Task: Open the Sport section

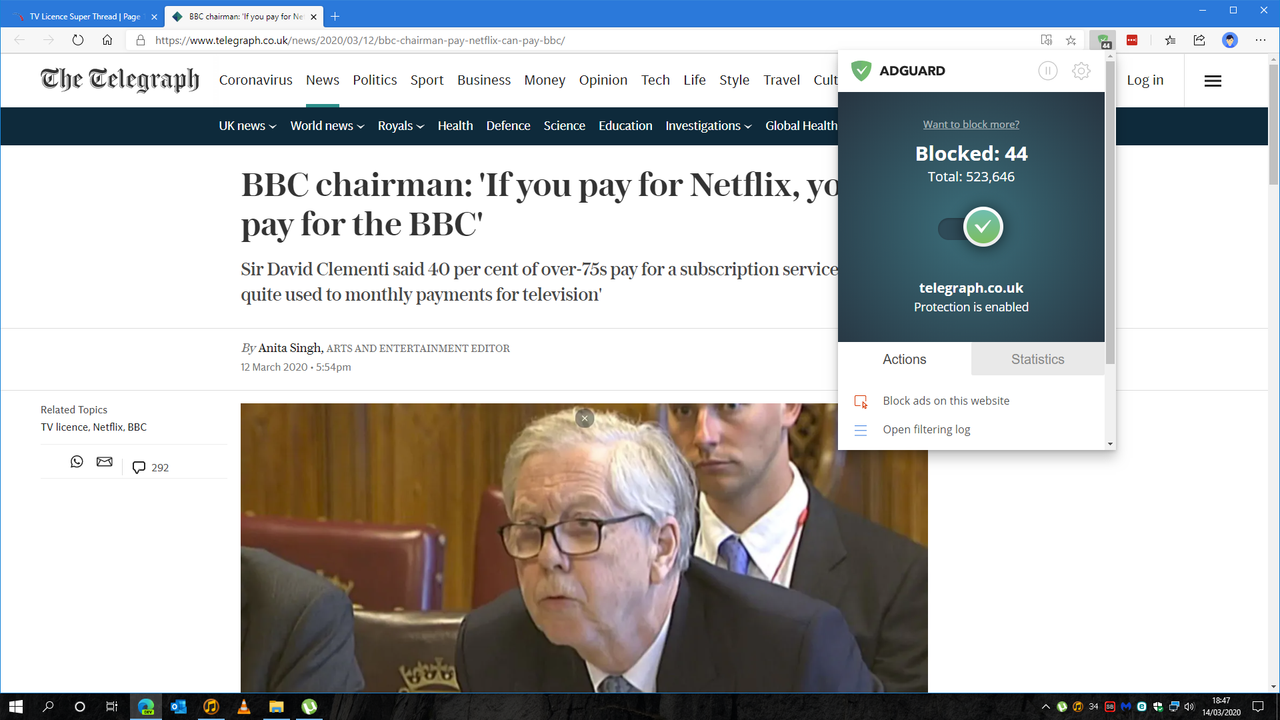Action: coord(427,80)
